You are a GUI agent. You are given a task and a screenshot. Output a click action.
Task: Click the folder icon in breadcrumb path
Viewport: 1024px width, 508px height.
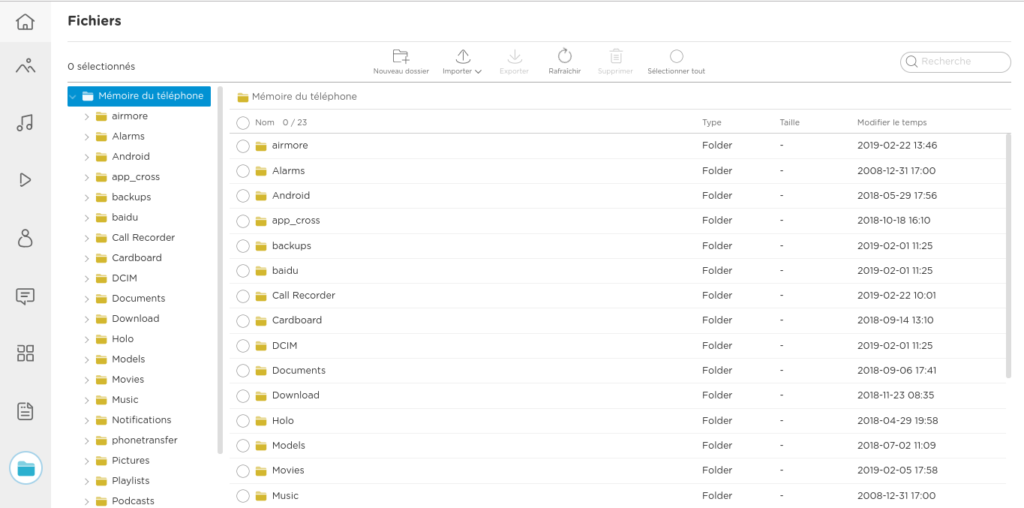tap(243, 97)
